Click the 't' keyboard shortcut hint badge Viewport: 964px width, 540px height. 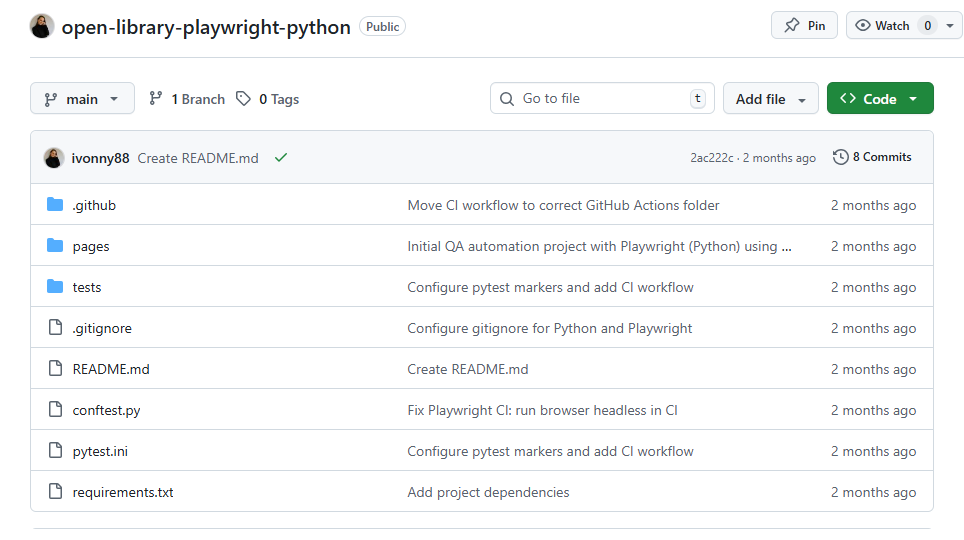(x=698, y=98)
